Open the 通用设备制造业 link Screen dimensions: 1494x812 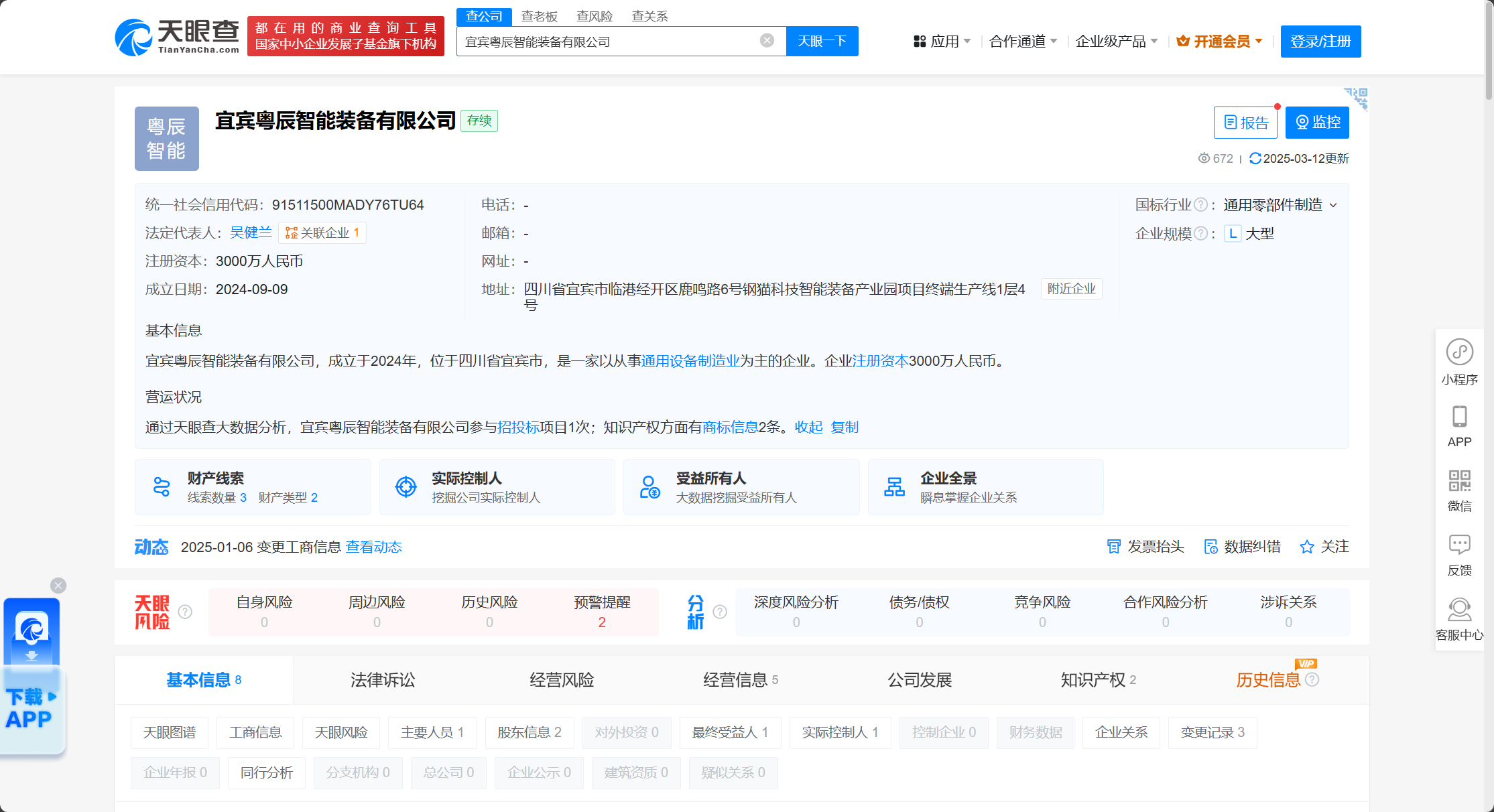tap(690, 361)
